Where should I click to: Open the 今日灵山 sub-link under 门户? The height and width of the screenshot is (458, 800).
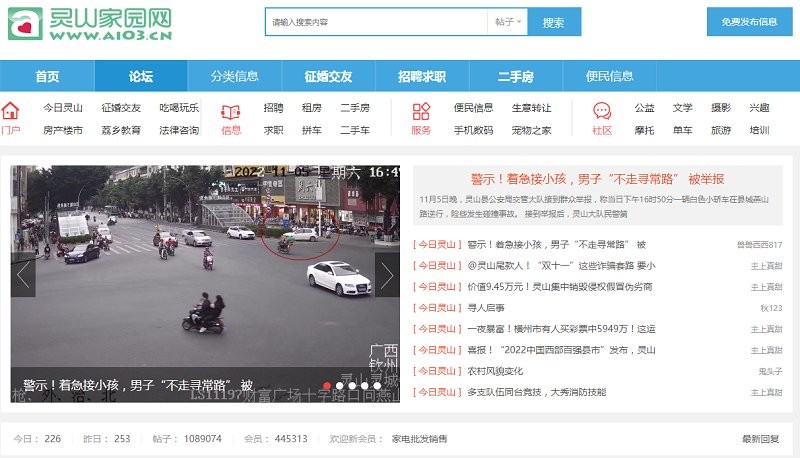(x=63, y=108)
